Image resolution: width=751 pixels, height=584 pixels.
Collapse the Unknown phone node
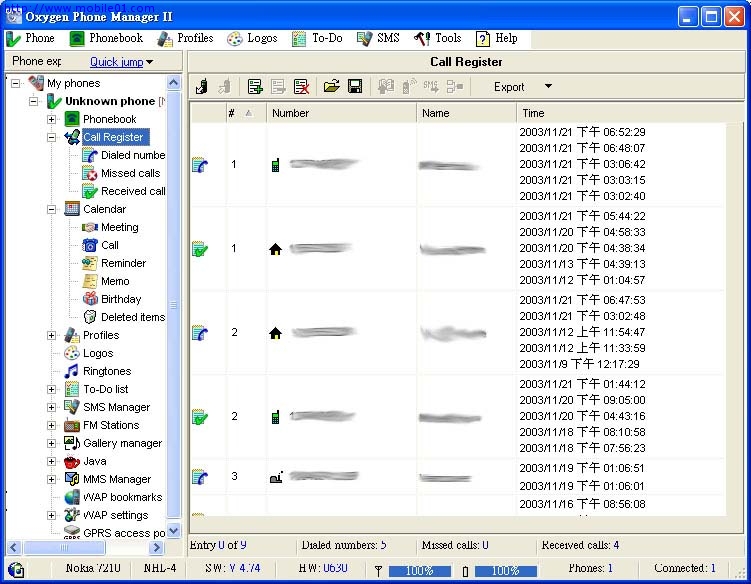[x=34, y=101]
